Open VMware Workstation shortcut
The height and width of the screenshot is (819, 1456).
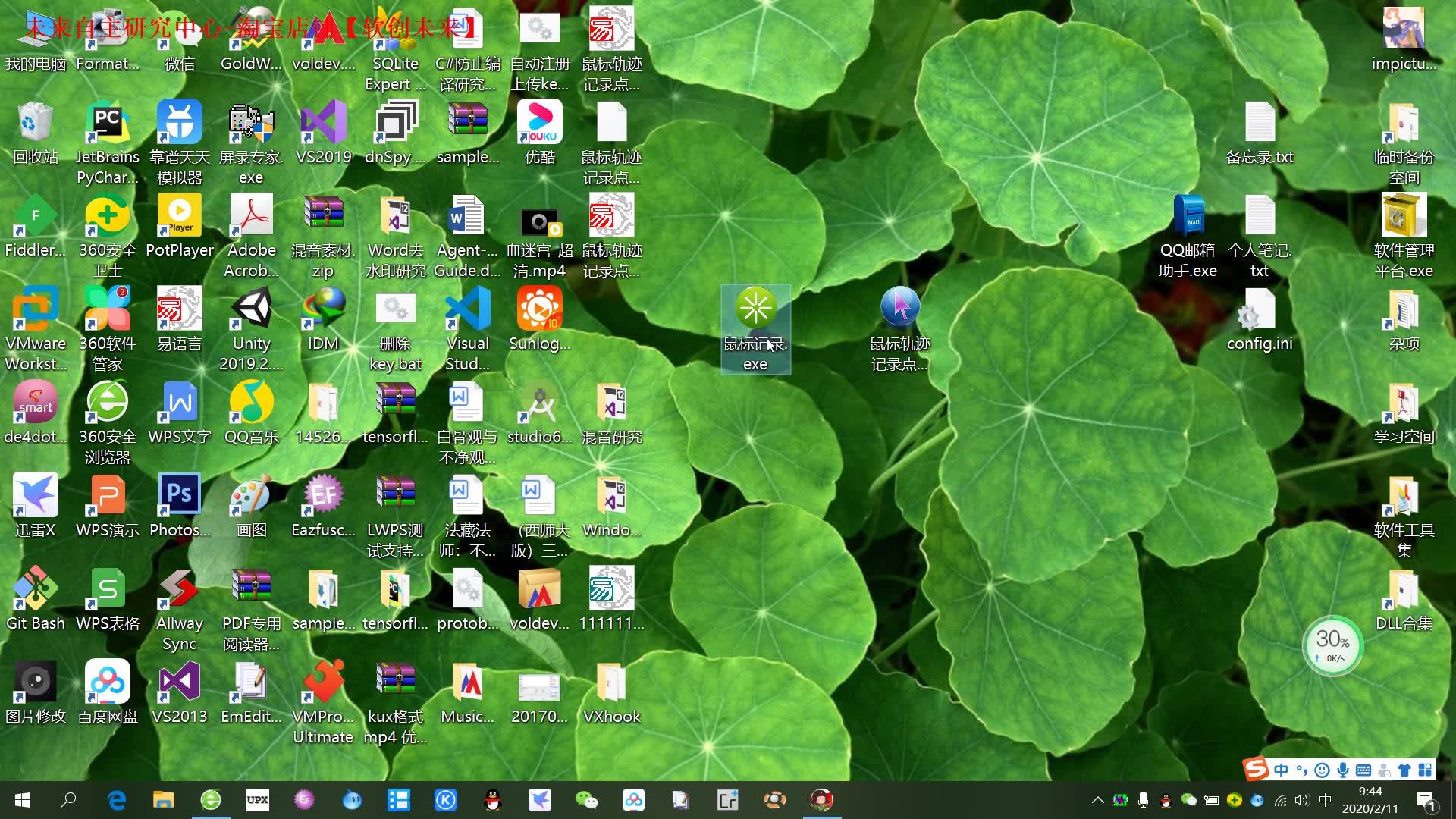click(35, 329)
